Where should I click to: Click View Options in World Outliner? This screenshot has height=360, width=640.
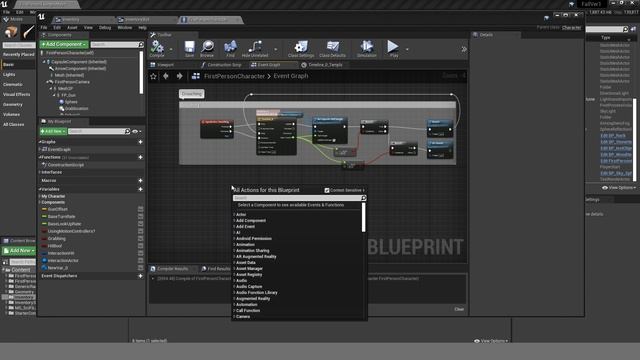tap(620, 188)
